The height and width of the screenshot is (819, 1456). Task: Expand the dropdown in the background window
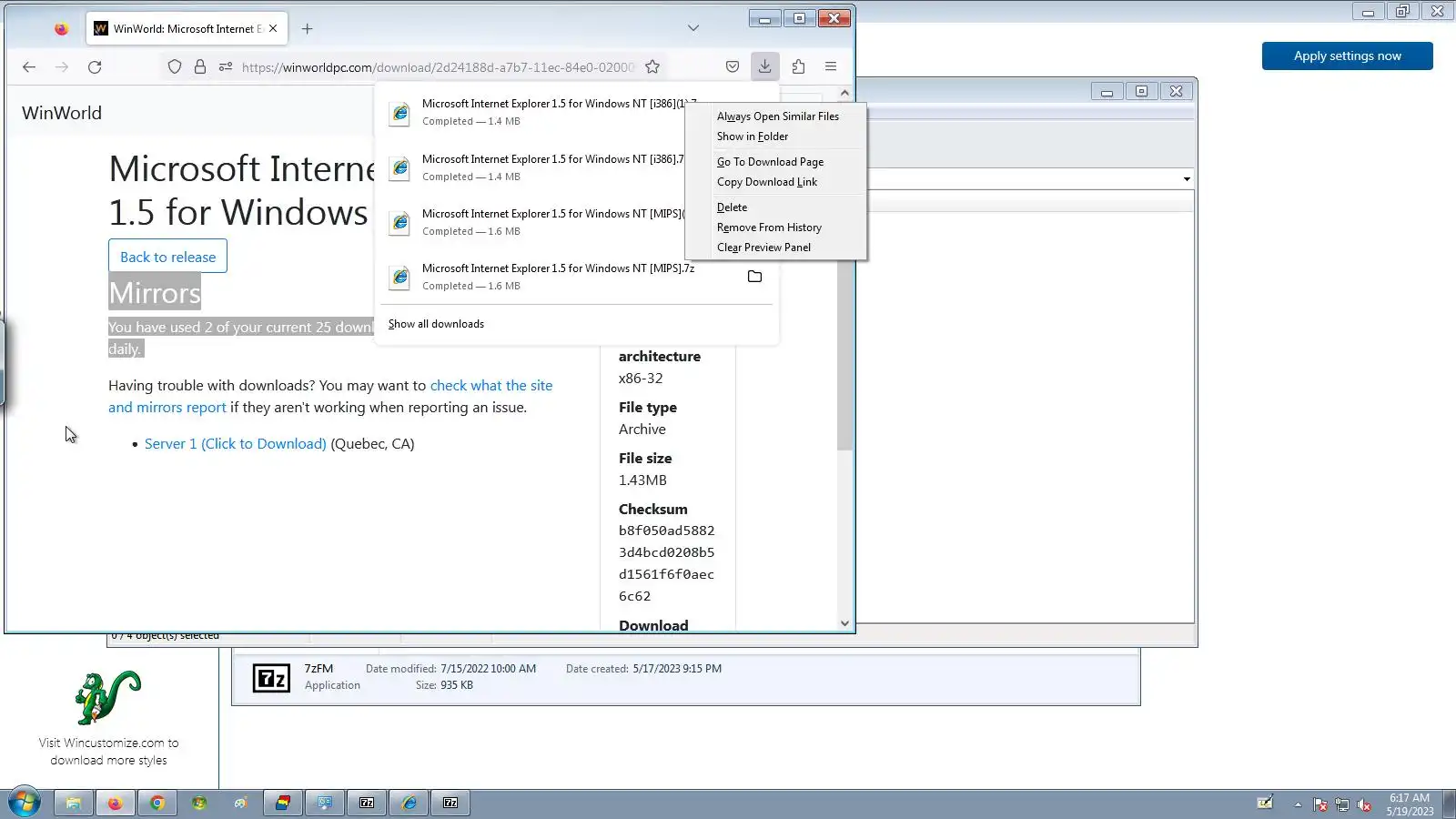(x=1187, y=179)
